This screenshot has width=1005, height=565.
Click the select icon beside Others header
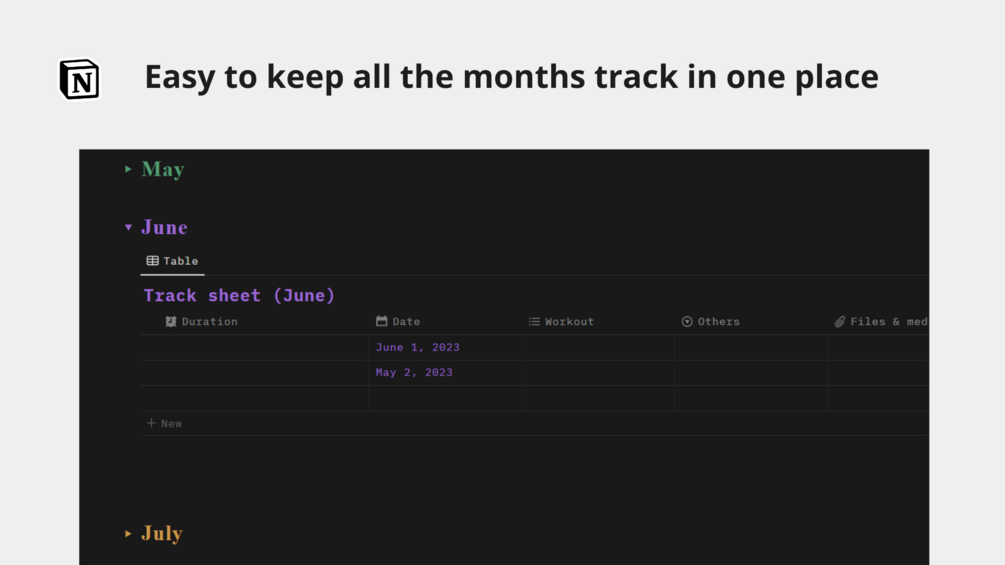point(687,322)
